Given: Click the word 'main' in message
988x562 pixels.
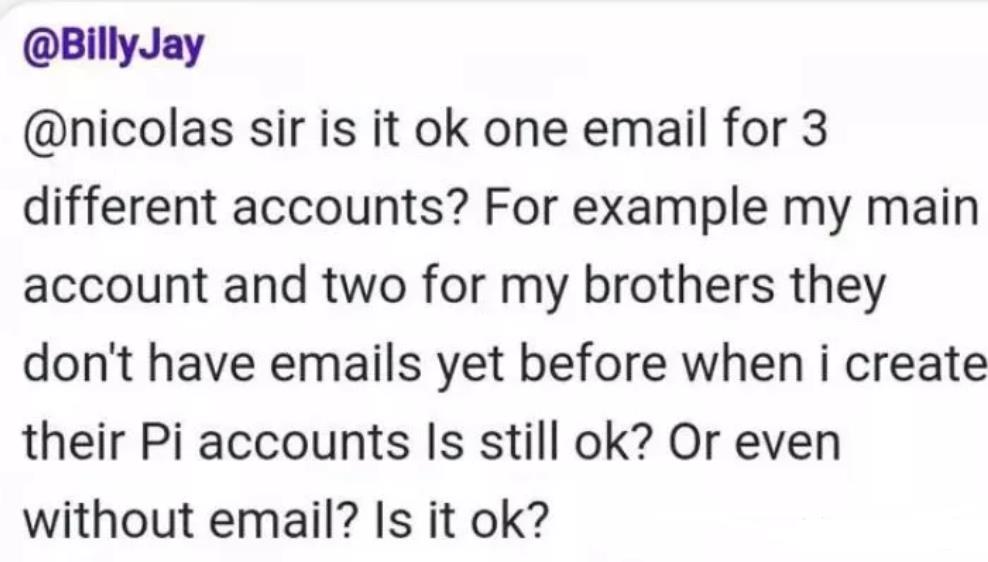Looking at the screenshot, I should [x=922, y=207].
